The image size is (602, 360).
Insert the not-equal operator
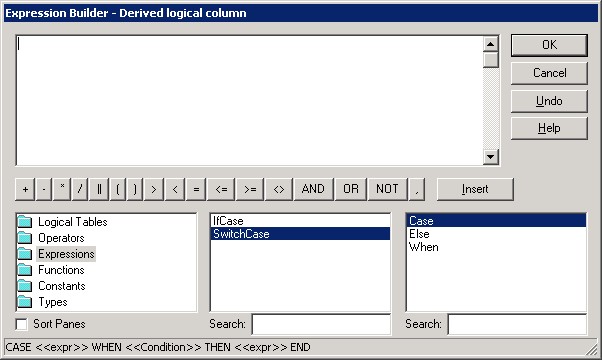[x=279, y=189]
